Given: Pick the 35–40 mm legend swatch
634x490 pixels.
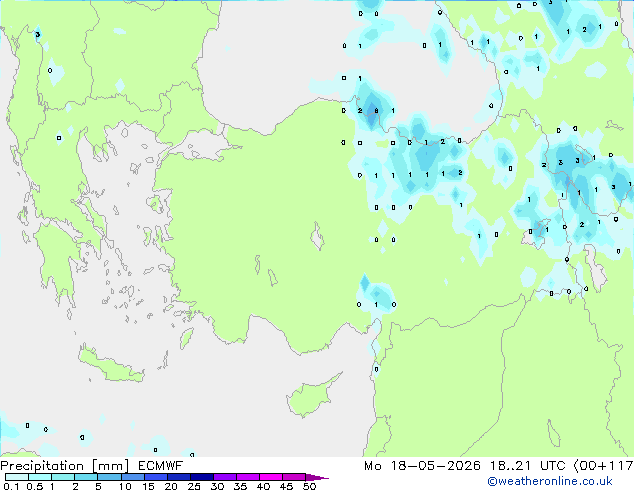Looking at the screenshot, I should tap(247, 477).
